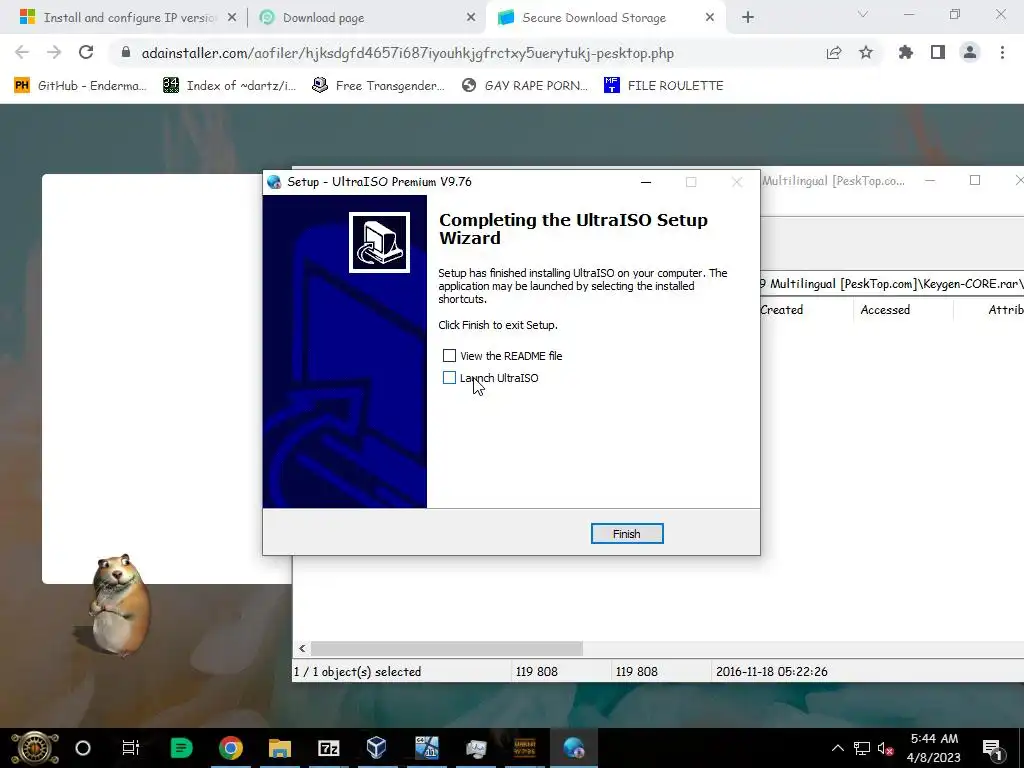Image resolution: width=1024 pixels, height=768 pixels.
Task: Show hidden system tray icons
Action: click(x=837, y=748)
